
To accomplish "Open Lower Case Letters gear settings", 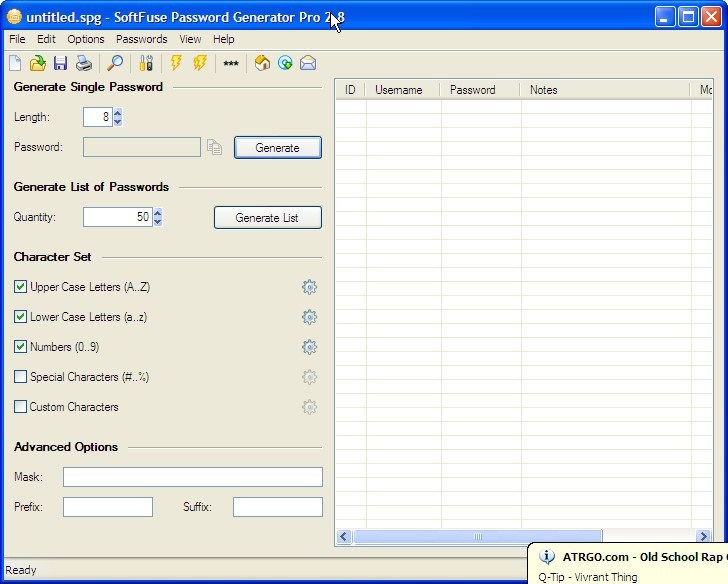I will 309,317.
